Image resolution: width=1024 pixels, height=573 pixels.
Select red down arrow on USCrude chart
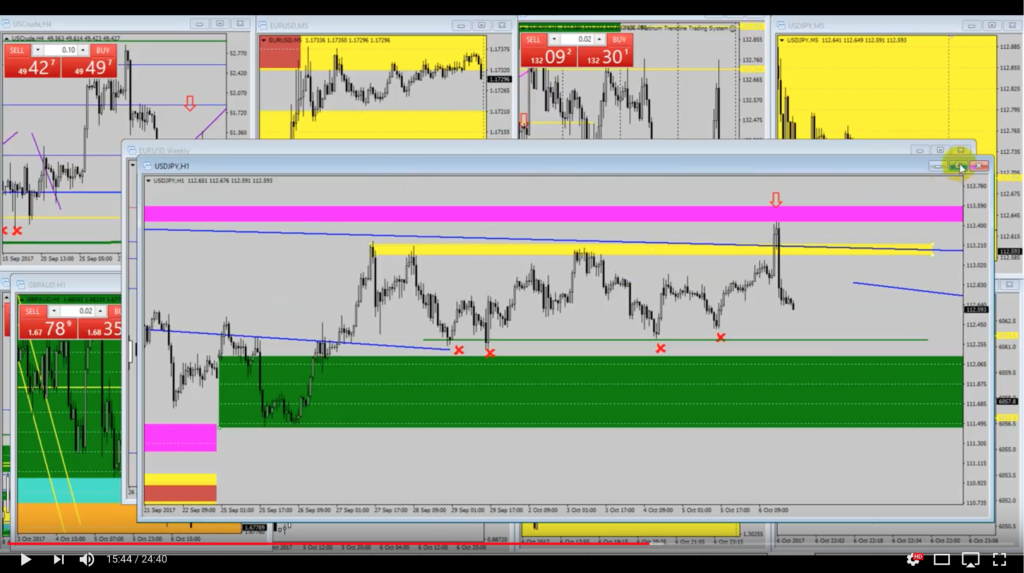click(189, 103)
